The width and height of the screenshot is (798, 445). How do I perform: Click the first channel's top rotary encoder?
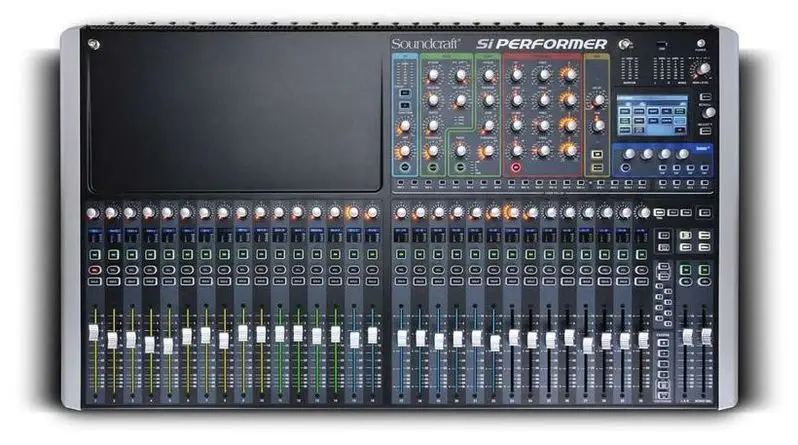93,213
